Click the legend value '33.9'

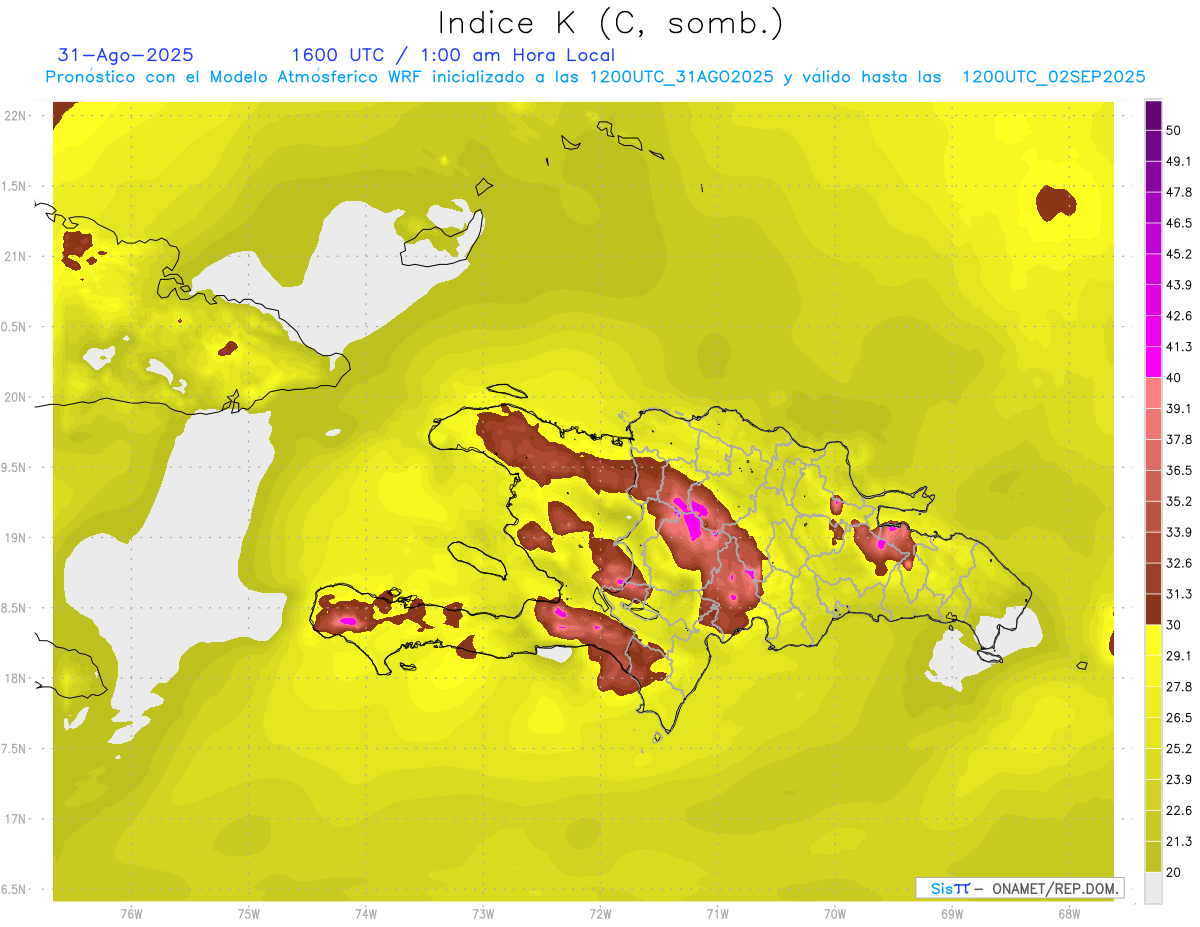tap(1179, 532)
